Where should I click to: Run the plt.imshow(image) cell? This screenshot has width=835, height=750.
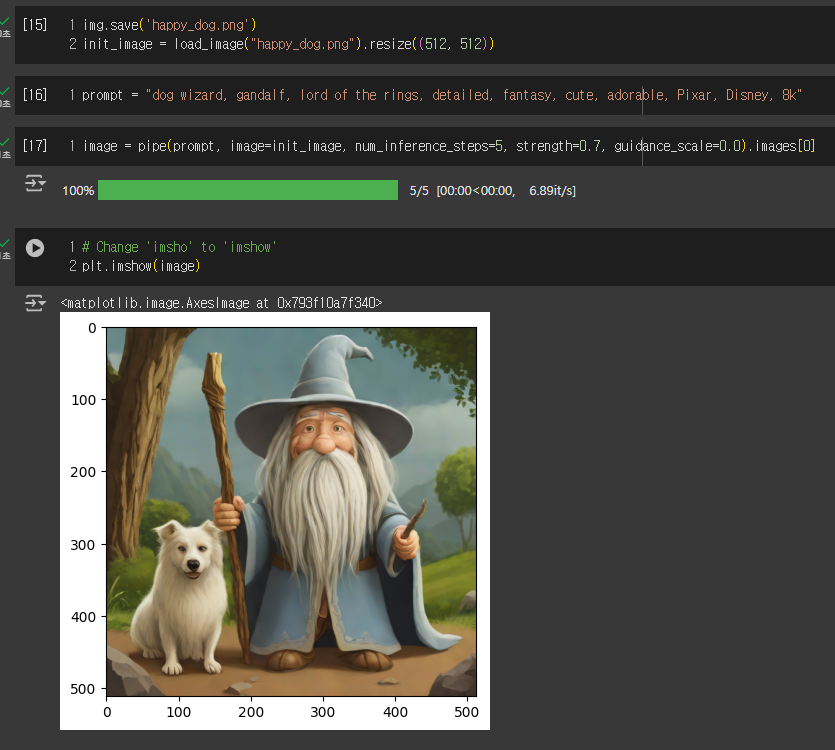35,248
